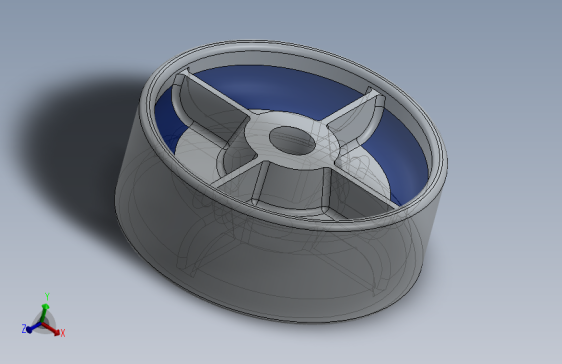Click the green Y axis of the orientation triad
This screenshot has height=364, width=562.
(44, 313)
